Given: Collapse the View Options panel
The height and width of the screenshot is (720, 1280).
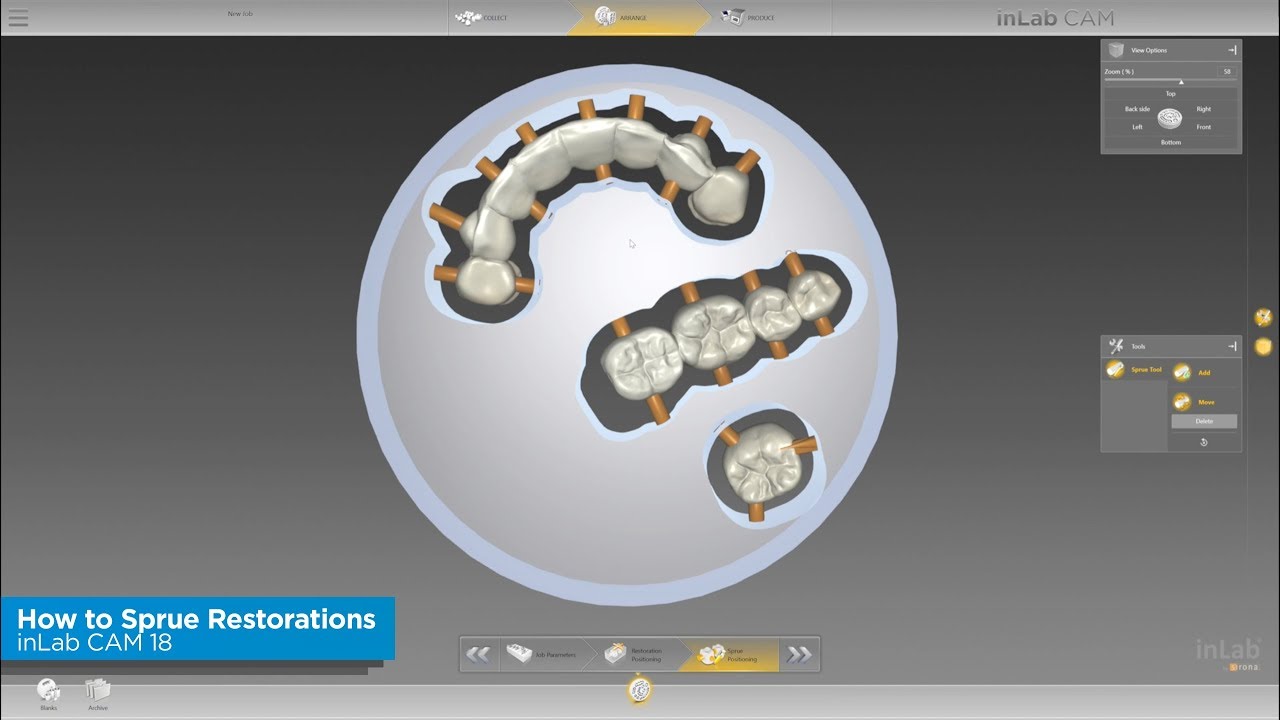Looking at the screenshot, I should (1232, 50).
